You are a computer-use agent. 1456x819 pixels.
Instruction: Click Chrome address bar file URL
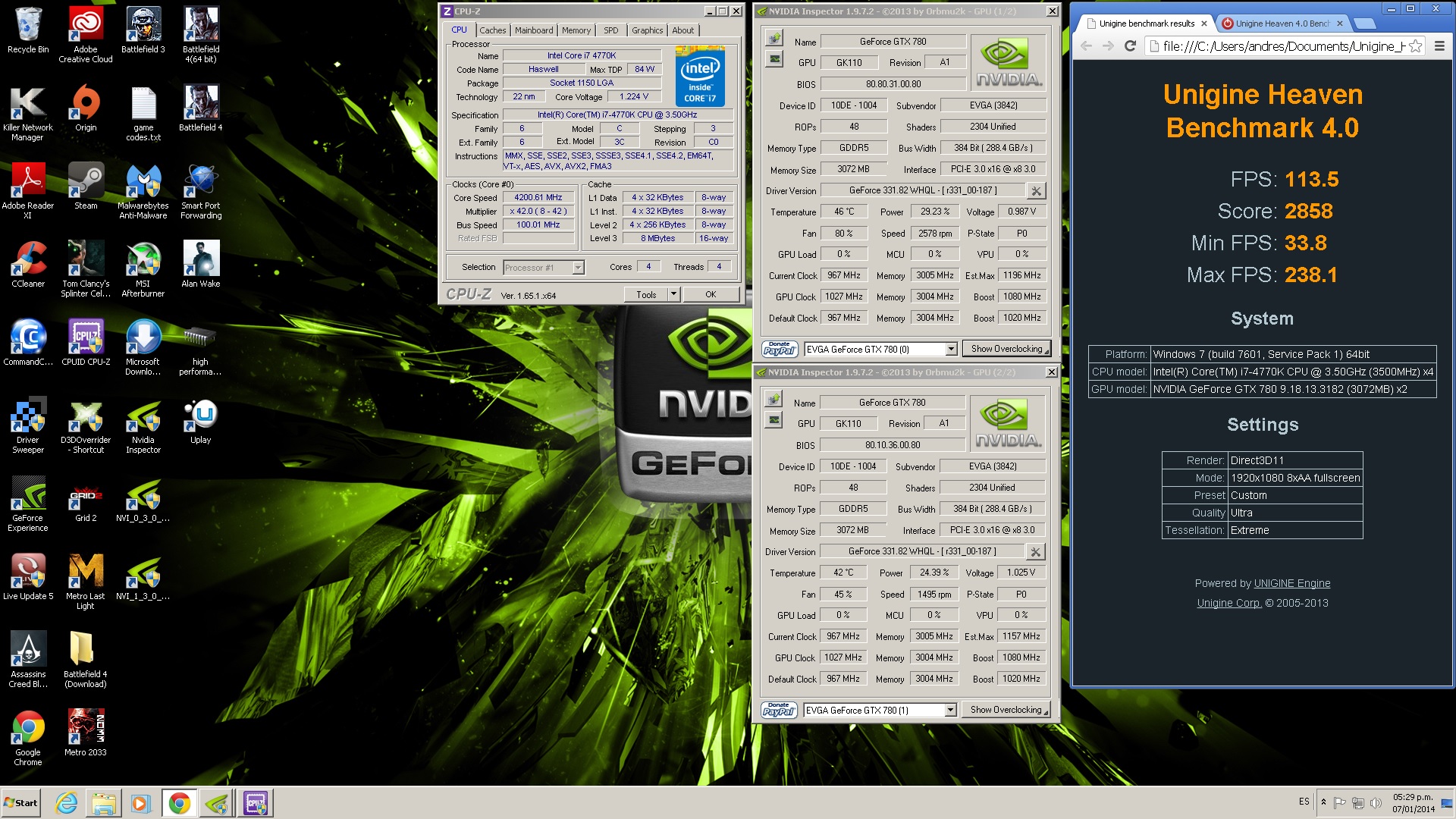pos(1283,46)
